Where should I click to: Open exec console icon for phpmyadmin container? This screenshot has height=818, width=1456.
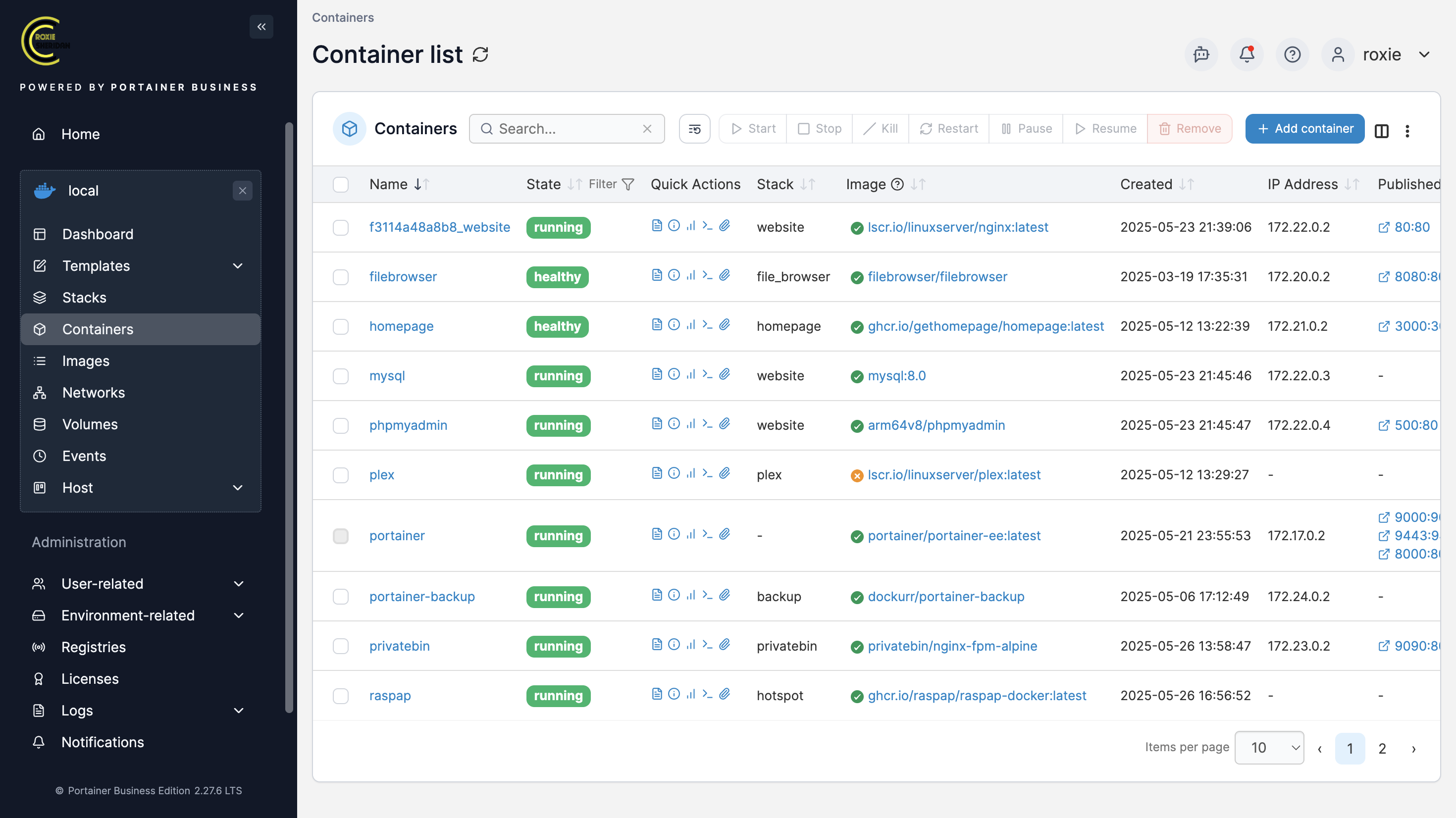(707, 423)
